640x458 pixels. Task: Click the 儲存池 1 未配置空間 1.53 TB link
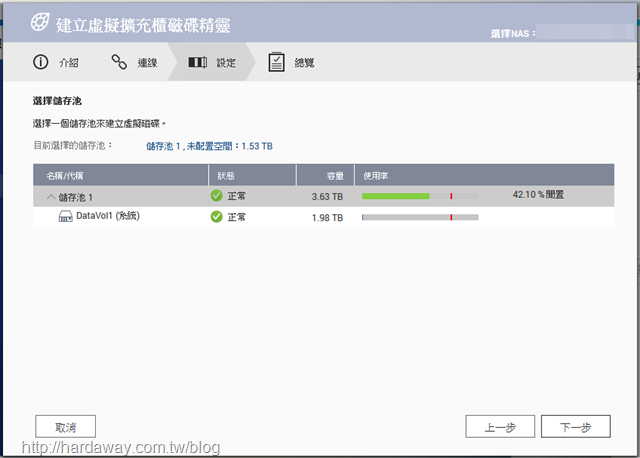209,146
